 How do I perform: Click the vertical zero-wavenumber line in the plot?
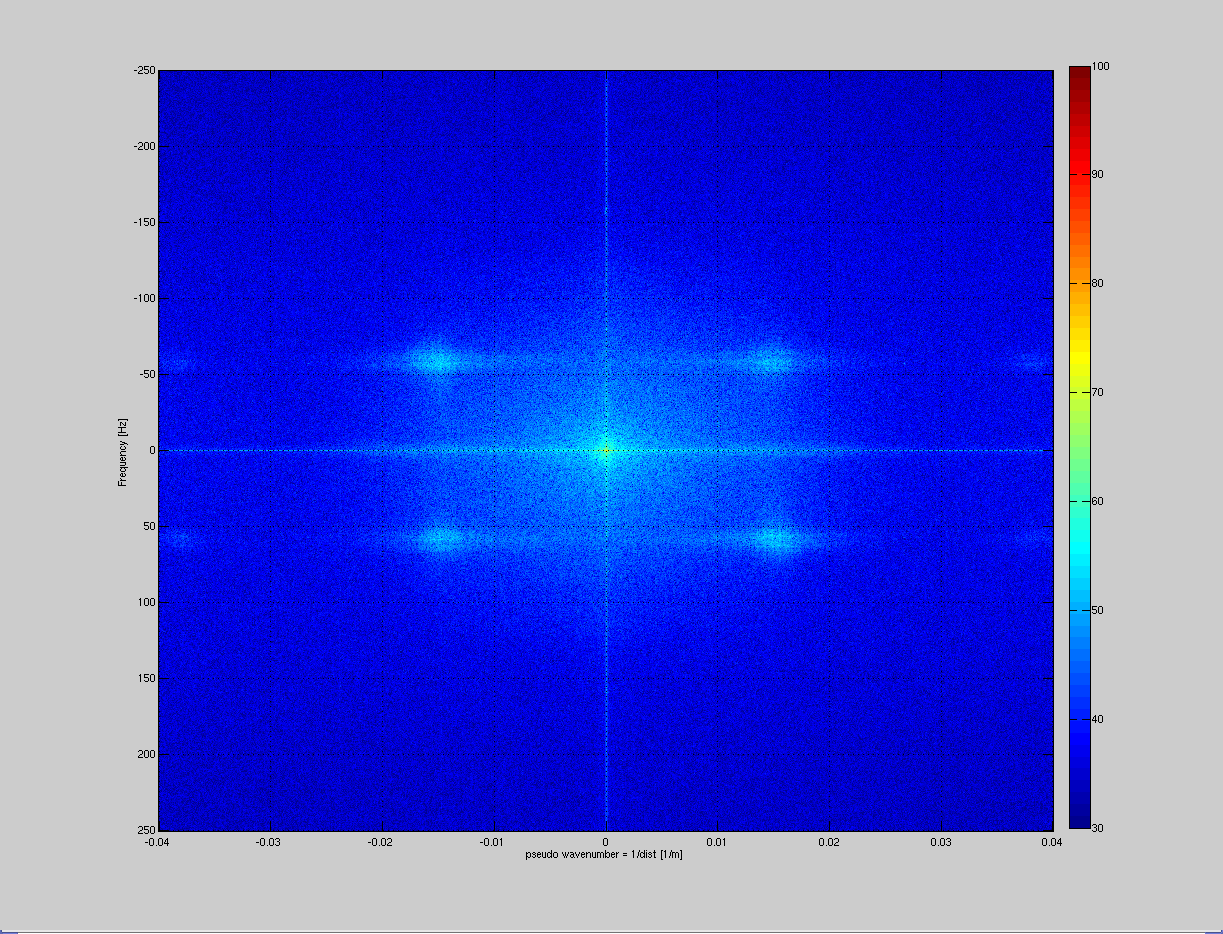click(605, 250)
